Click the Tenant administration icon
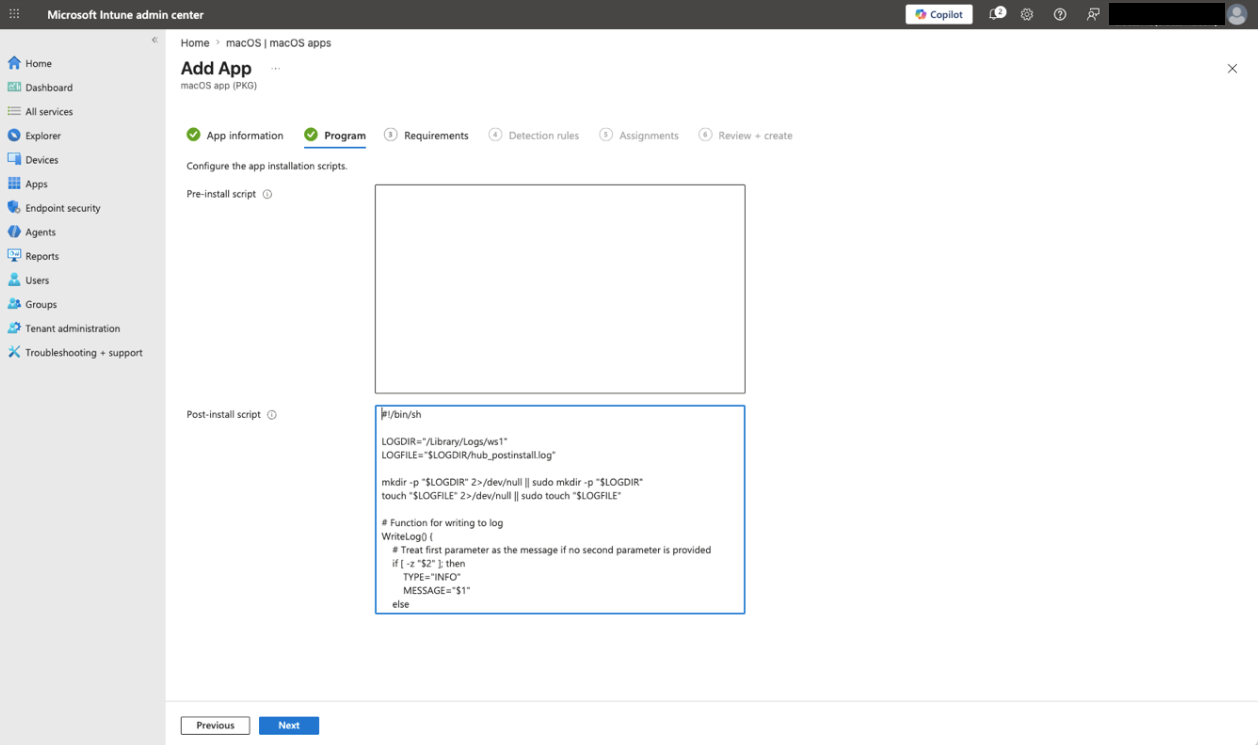 (x=14, y=328)
